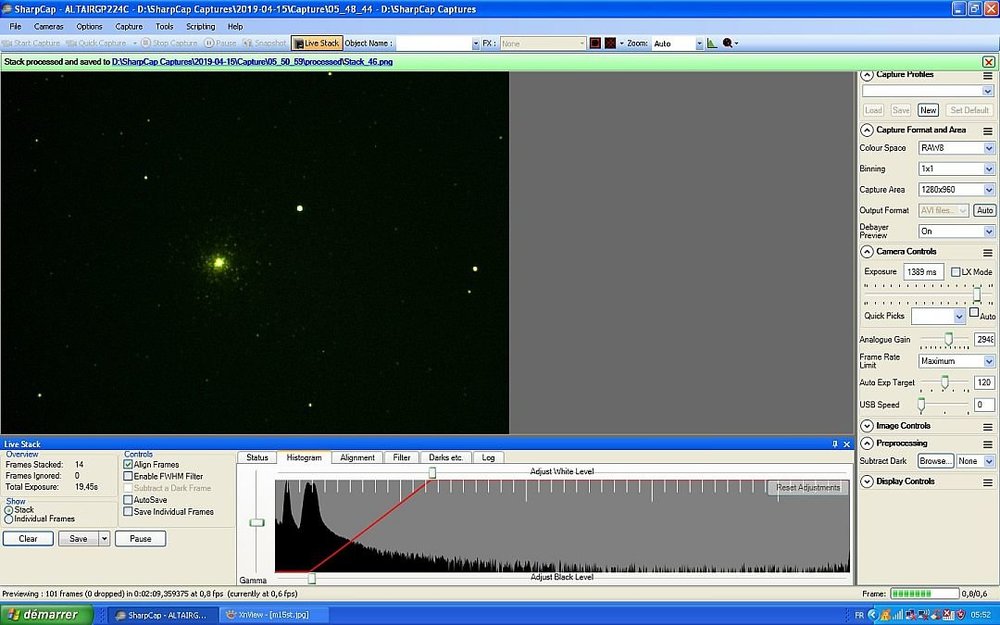
Task: Open the Tools menu
Action: 164,26
